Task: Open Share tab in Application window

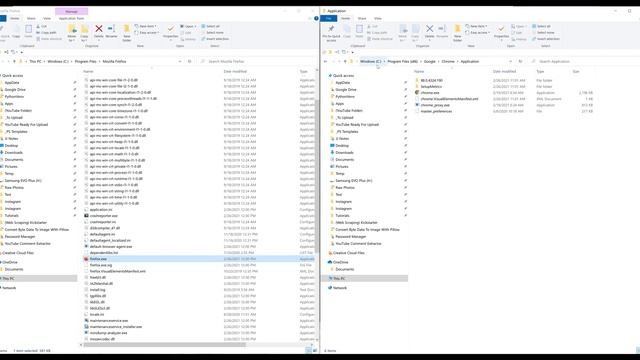Action: coord(362,18)
